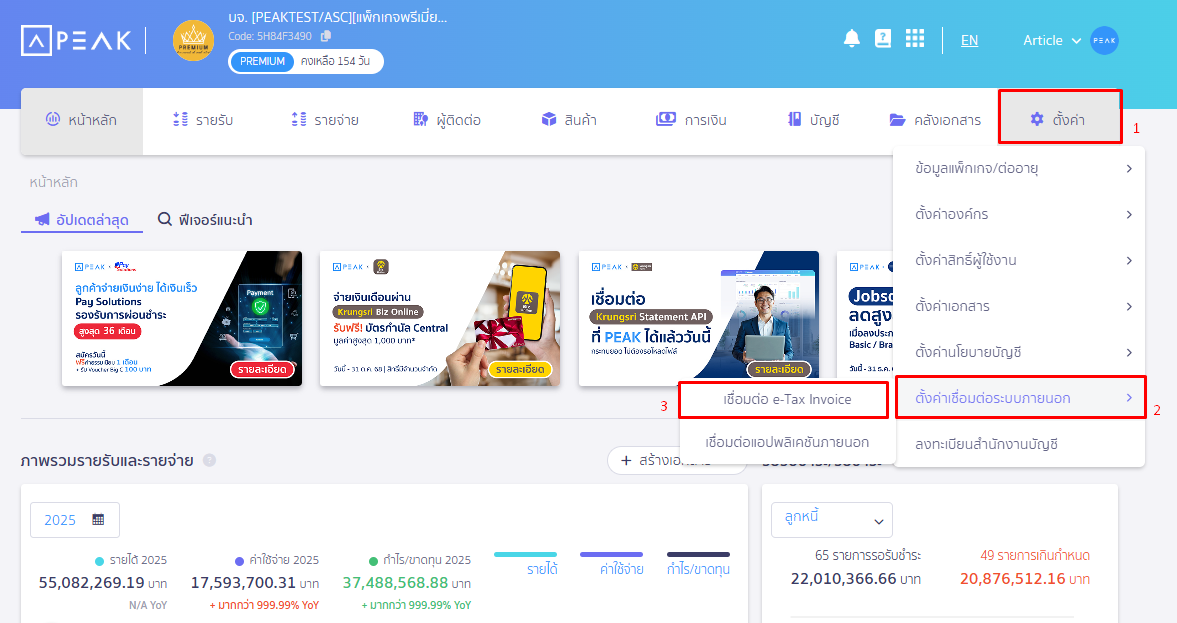Click the info icon beside income overview title
1177x623 pixels.
click(x=209, y=461)
